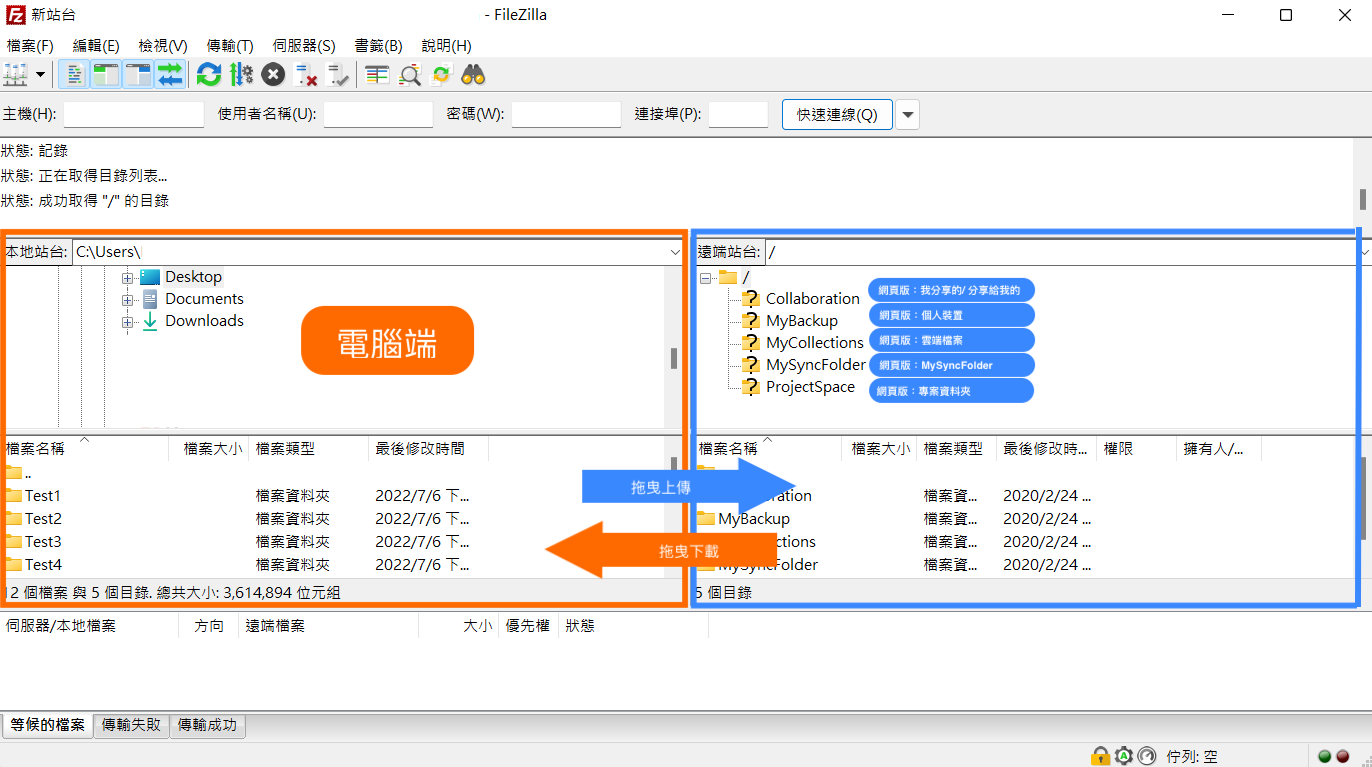Open the 說明(H) menu
Viewport: 1372px width, 767px height.
tap(446, 46)
